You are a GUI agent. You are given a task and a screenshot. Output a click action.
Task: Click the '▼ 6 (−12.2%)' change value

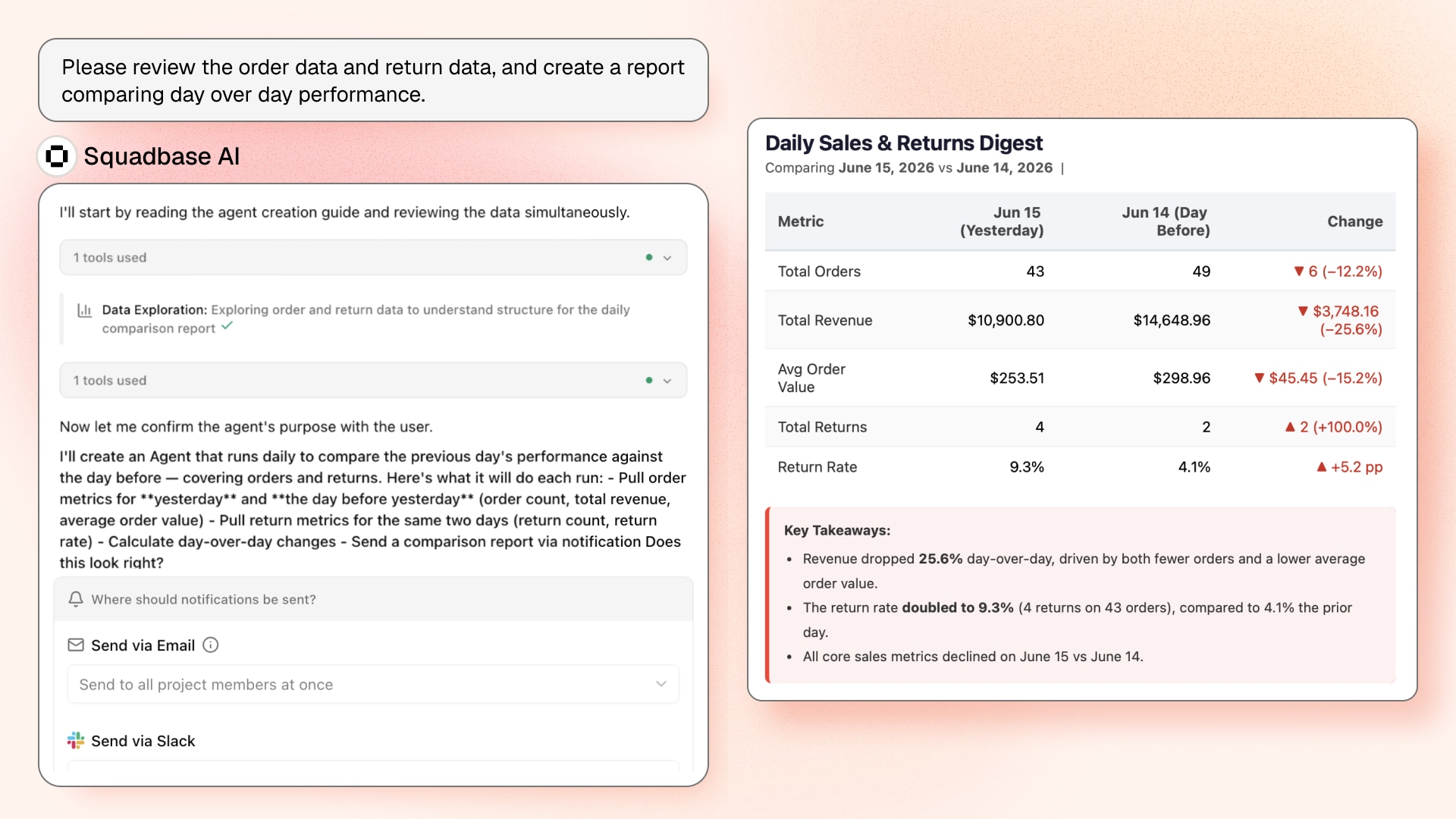[1338, 271]
